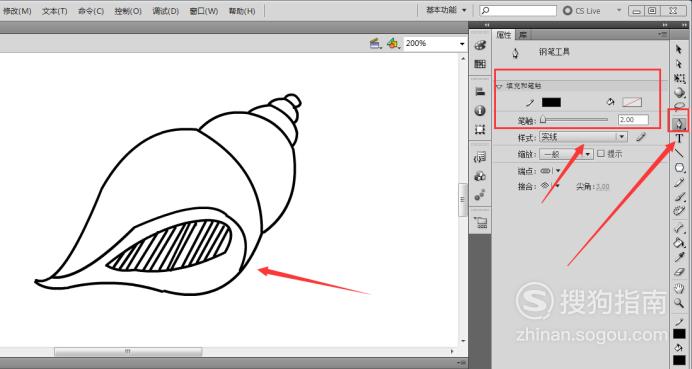Image resolution: width=692 pixels, height=369 pixels.
Task: Select the Hand tool
Action: click(679, 289)
